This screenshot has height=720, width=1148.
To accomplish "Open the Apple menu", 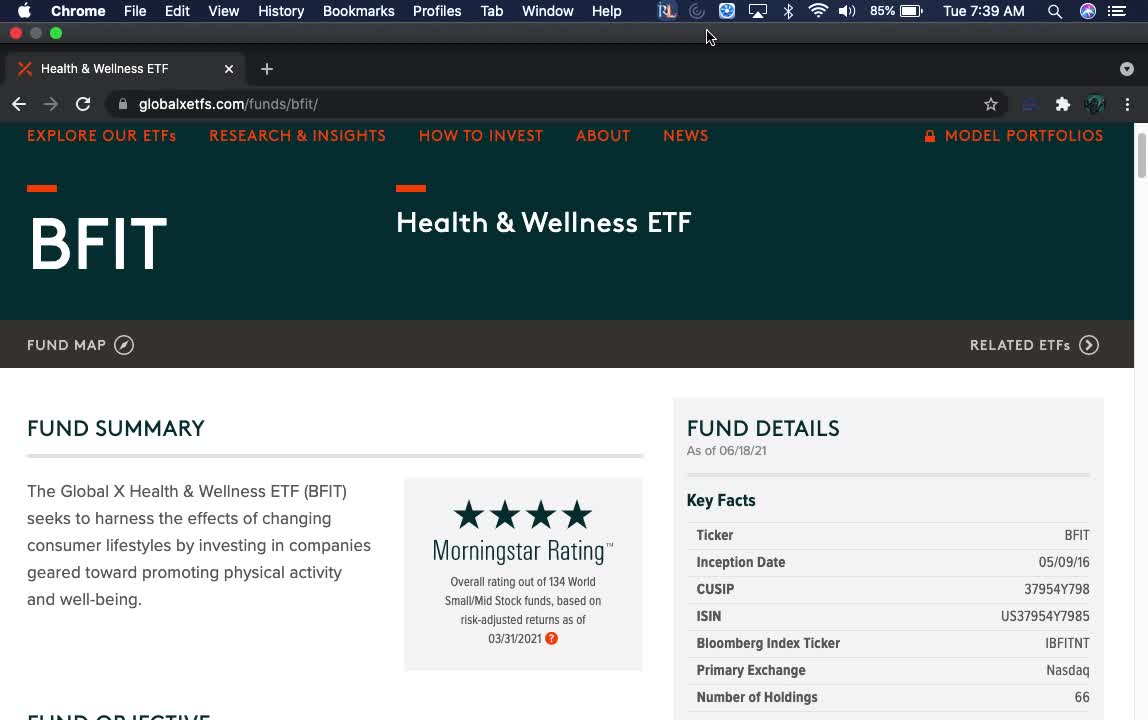I will click(24, 11).
